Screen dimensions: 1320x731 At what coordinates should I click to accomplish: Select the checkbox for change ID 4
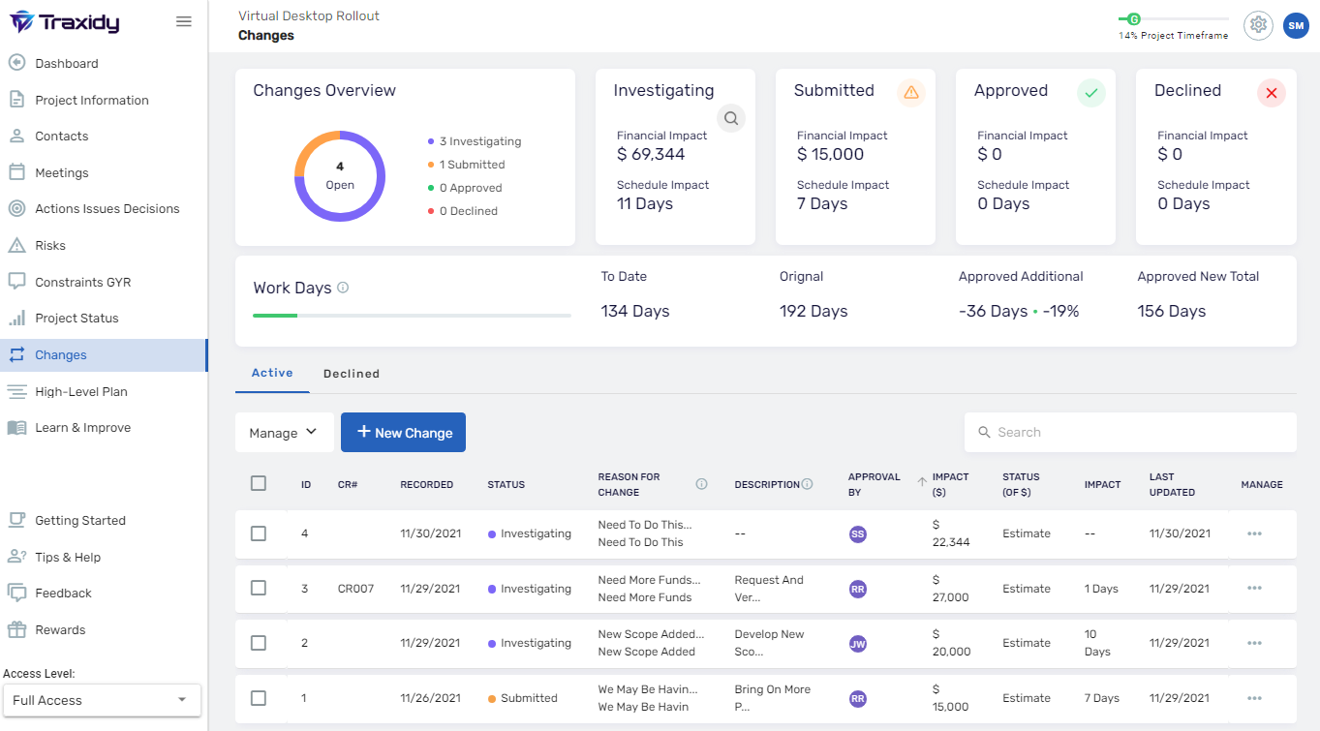[x=258, y=533]
